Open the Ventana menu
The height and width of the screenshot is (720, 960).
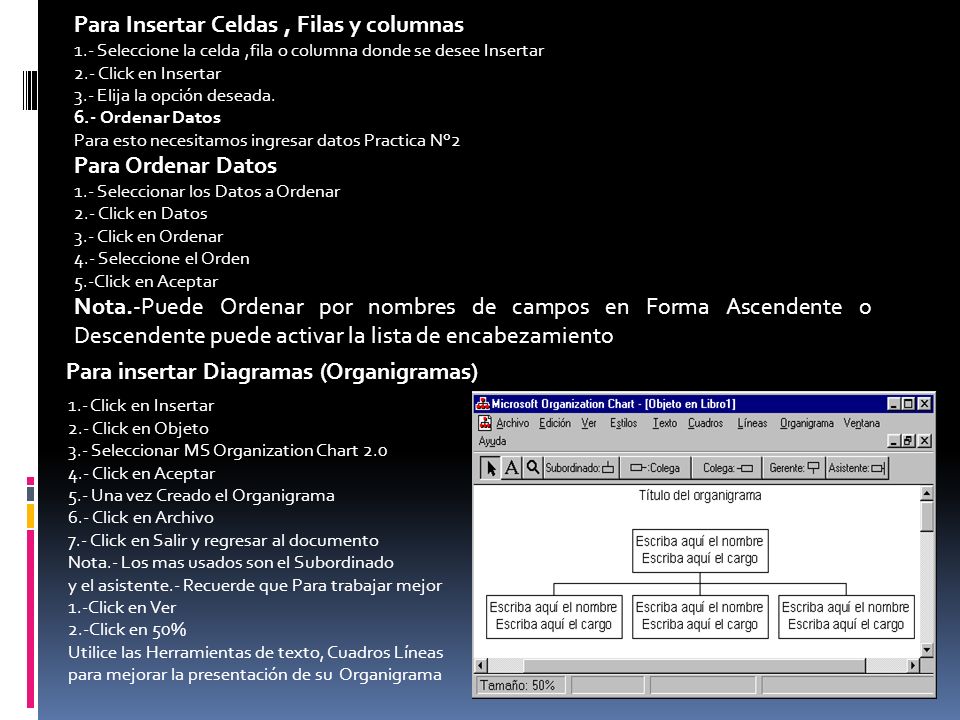[861, 423]
